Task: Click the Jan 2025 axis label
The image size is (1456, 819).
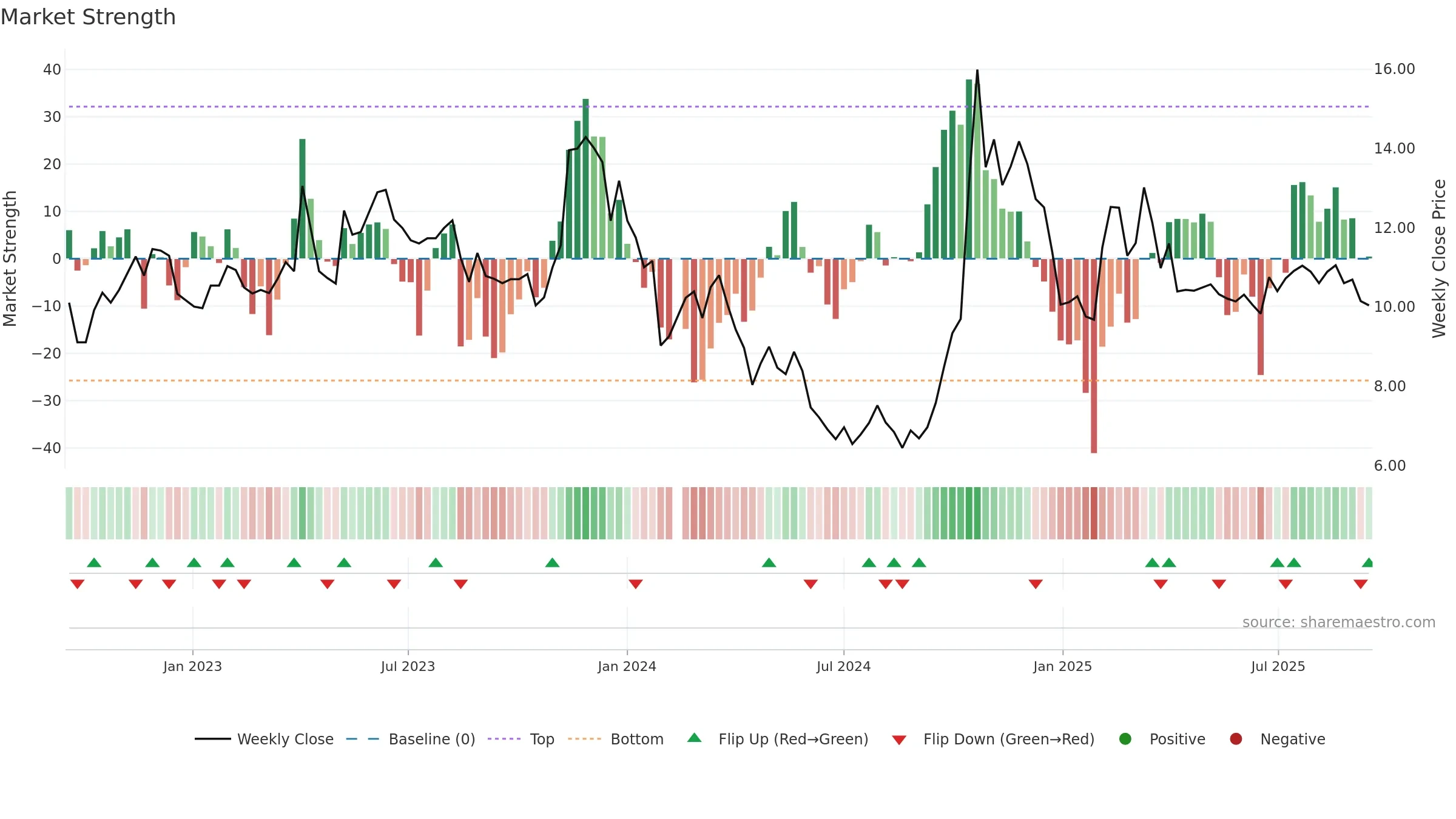Action: coord(1062,666)
